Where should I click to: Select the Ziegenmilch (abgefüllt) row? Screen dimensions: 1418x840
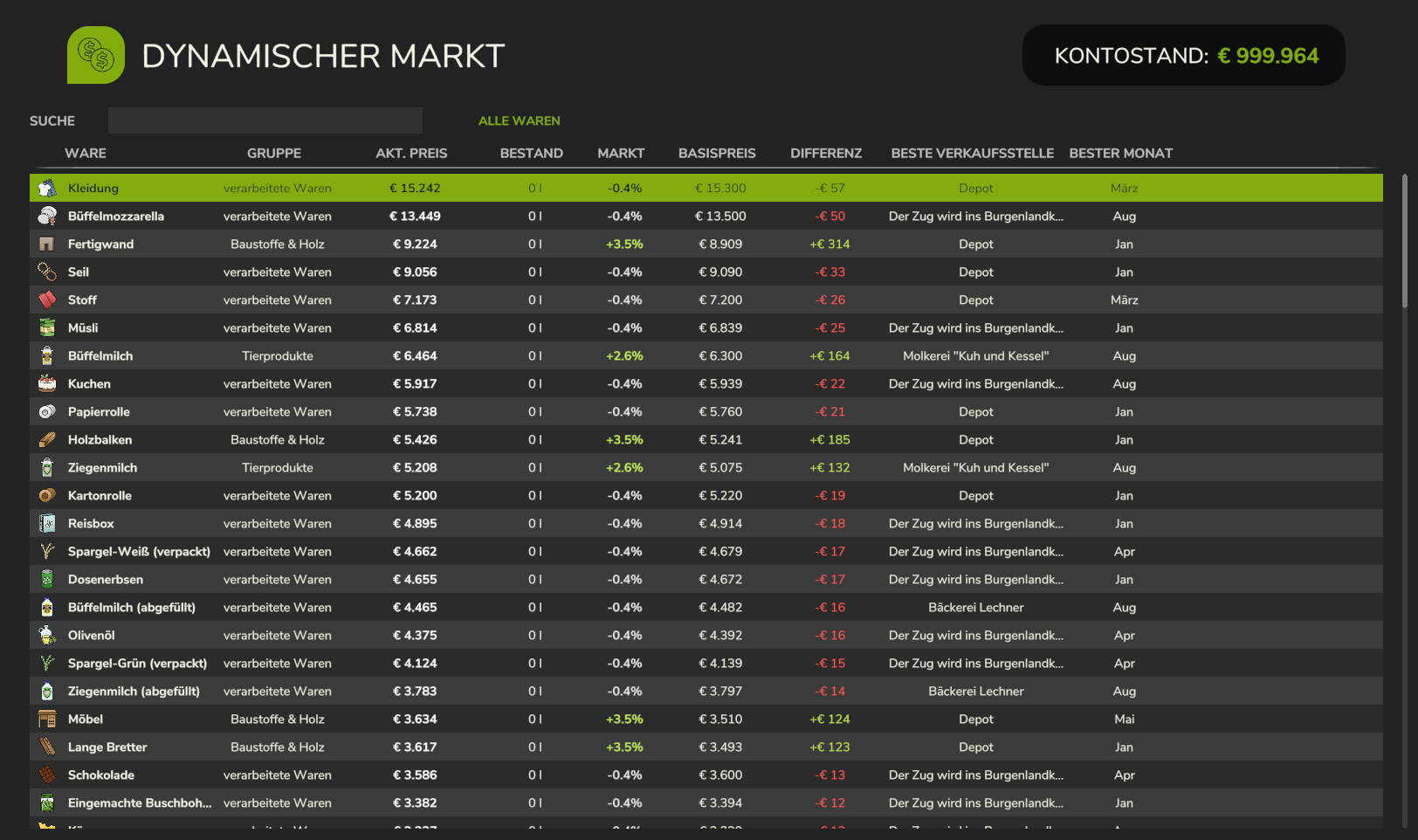point(706,691)
